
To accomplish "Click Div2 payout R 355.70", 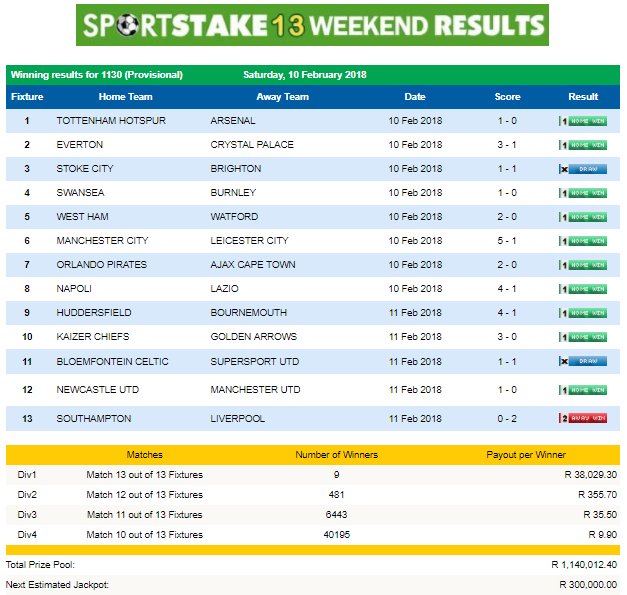I will coord(597,495).
